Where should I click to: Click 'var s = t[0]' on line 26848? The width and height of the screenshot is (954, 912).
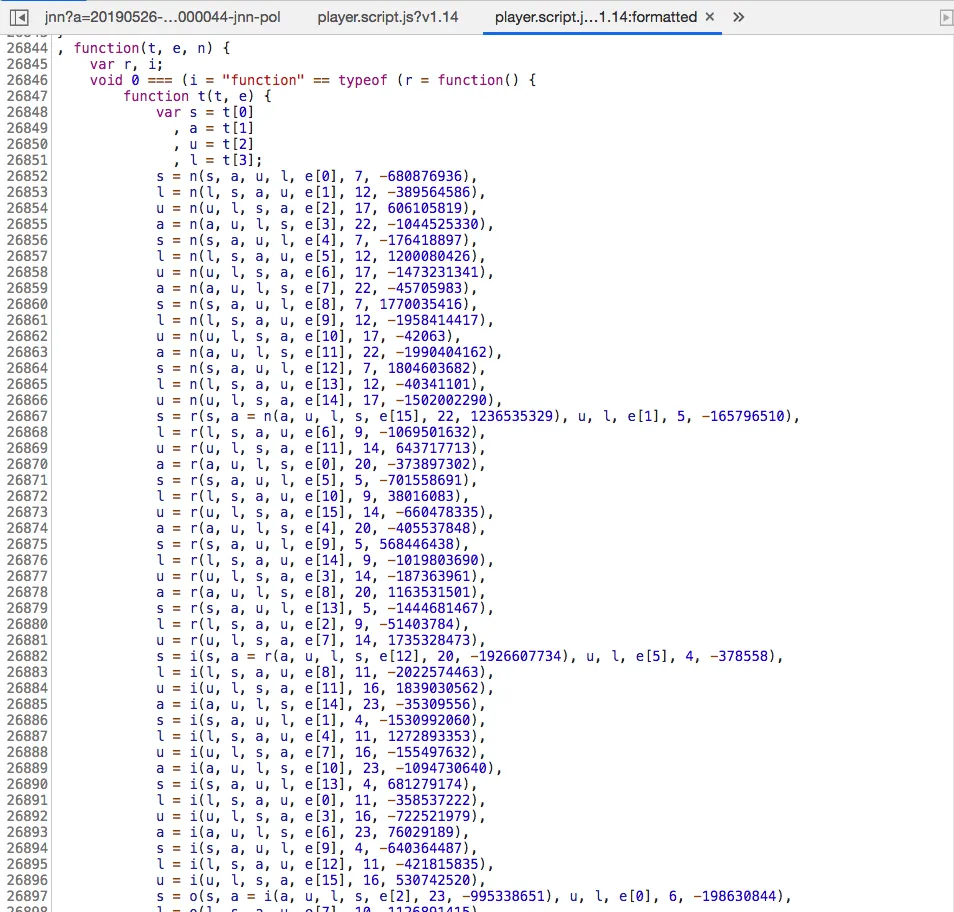coord(204,113)
